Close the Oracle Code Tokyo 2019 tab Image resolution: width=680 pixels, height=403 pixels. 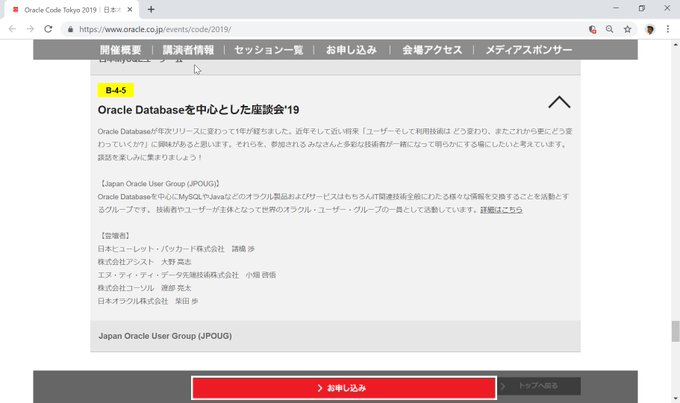click(130, 9)
